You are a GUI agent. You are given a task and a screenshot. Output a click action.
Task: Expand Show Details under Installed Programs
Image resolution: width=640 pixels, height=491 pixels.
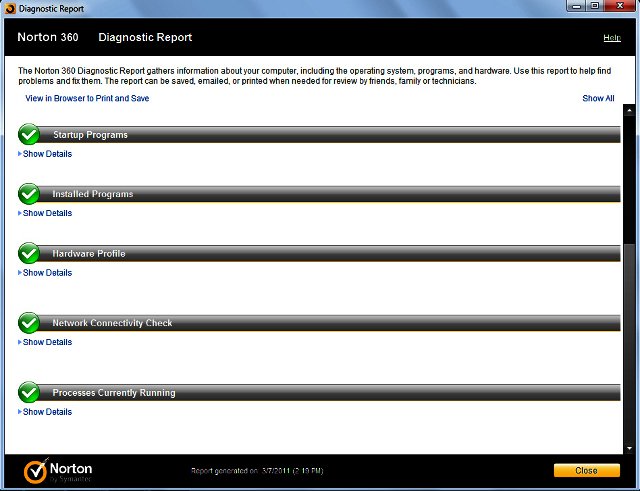pyautogui.click(x=45, y=213)
